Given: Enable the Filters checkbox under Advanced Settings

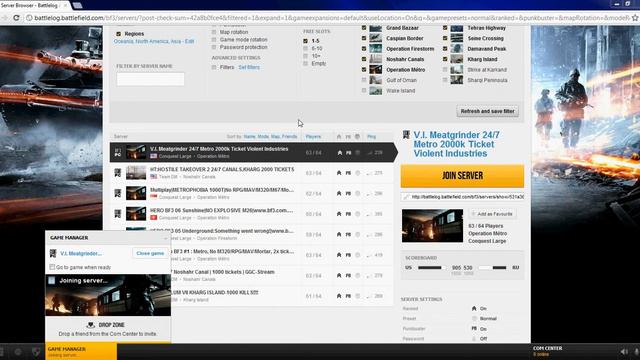Looking at the screenshot, I should pyautogui.click(x=214, y=67).
